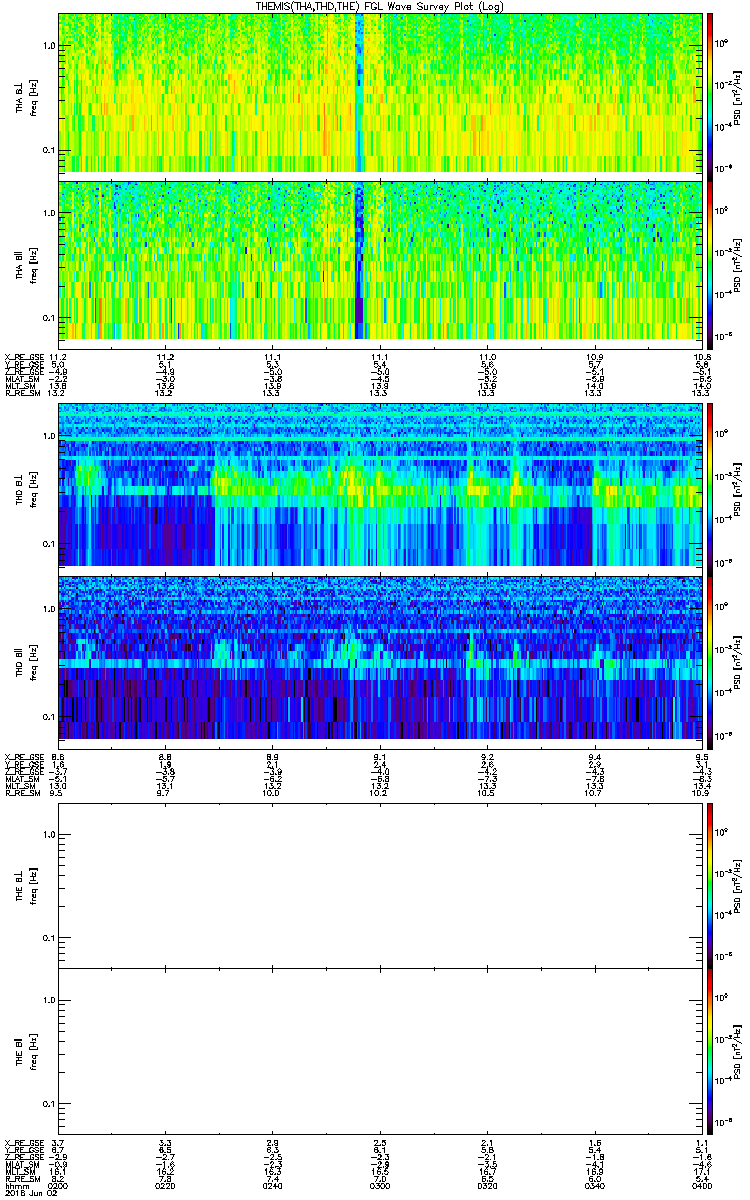Click the 0200 time label on bottom axis
This screenshot has height=1200, width=750.
coord(59,1185)
